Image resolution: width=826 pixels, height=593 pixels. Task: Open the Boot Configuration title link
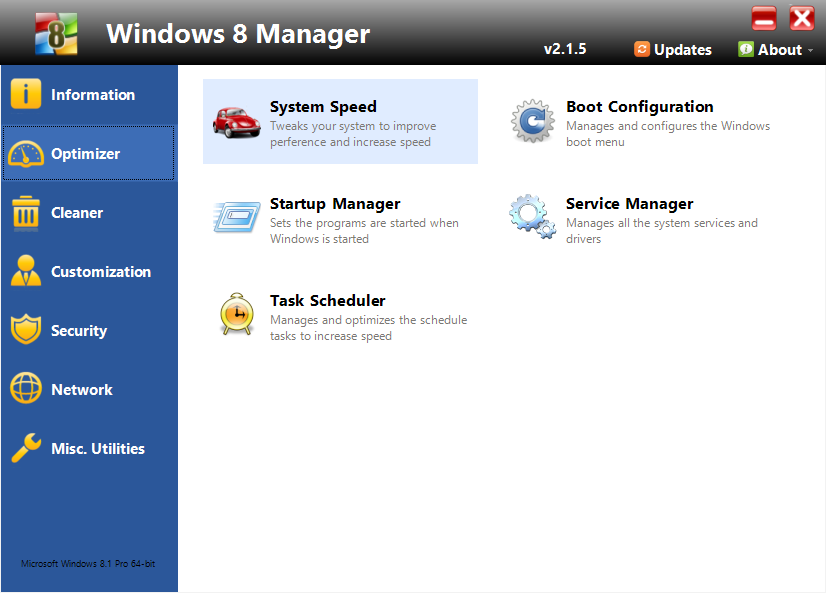click(639, 107)
